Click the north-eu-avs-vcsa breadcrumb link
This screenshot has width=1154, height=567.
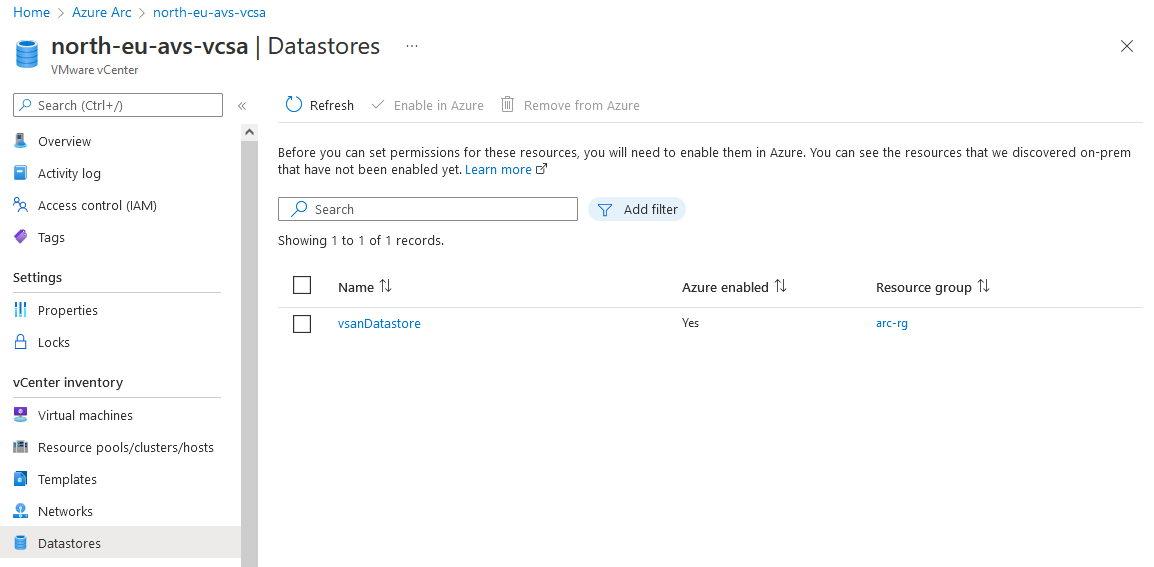tap(210, 13)
